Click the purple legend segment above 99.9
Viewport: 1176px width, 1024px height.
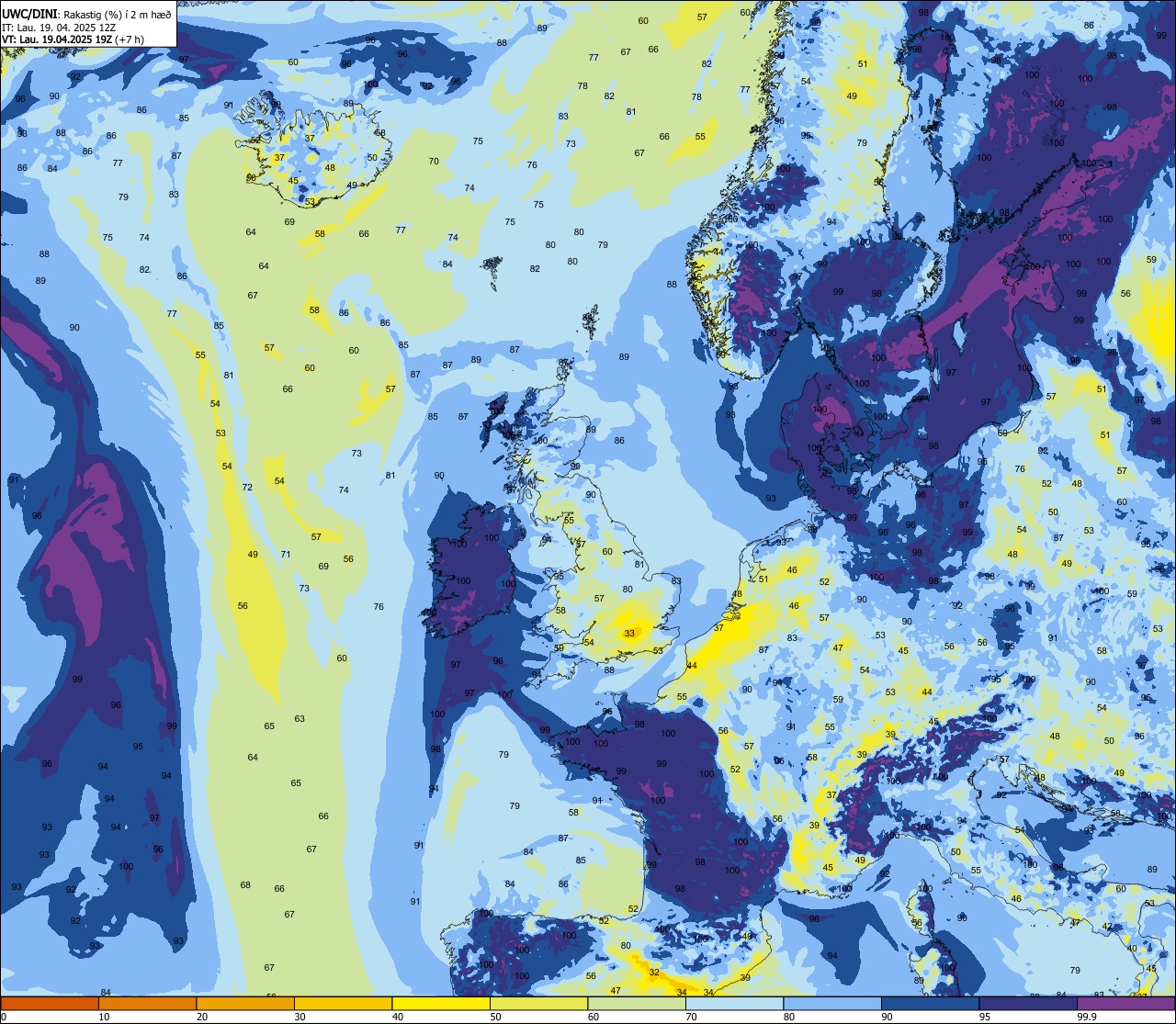point(1126,1004)
